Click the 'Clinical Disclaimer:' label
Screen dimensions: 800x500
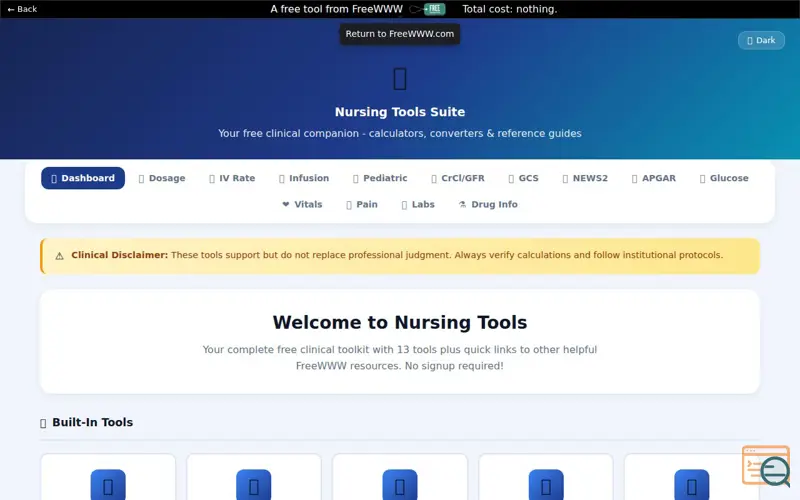pos(119,255)
